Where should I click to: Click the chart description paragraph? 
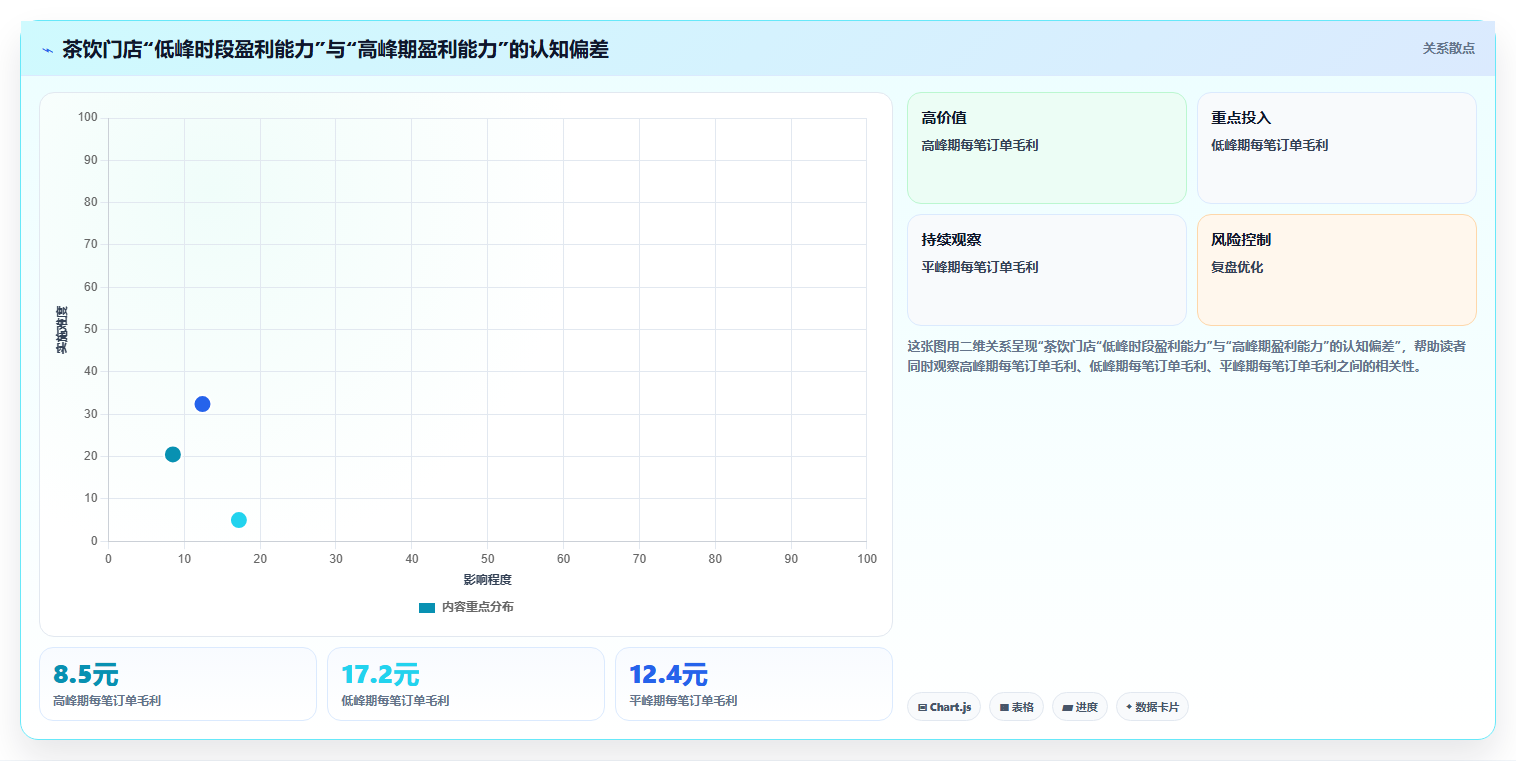click(x=1187, y=356)
